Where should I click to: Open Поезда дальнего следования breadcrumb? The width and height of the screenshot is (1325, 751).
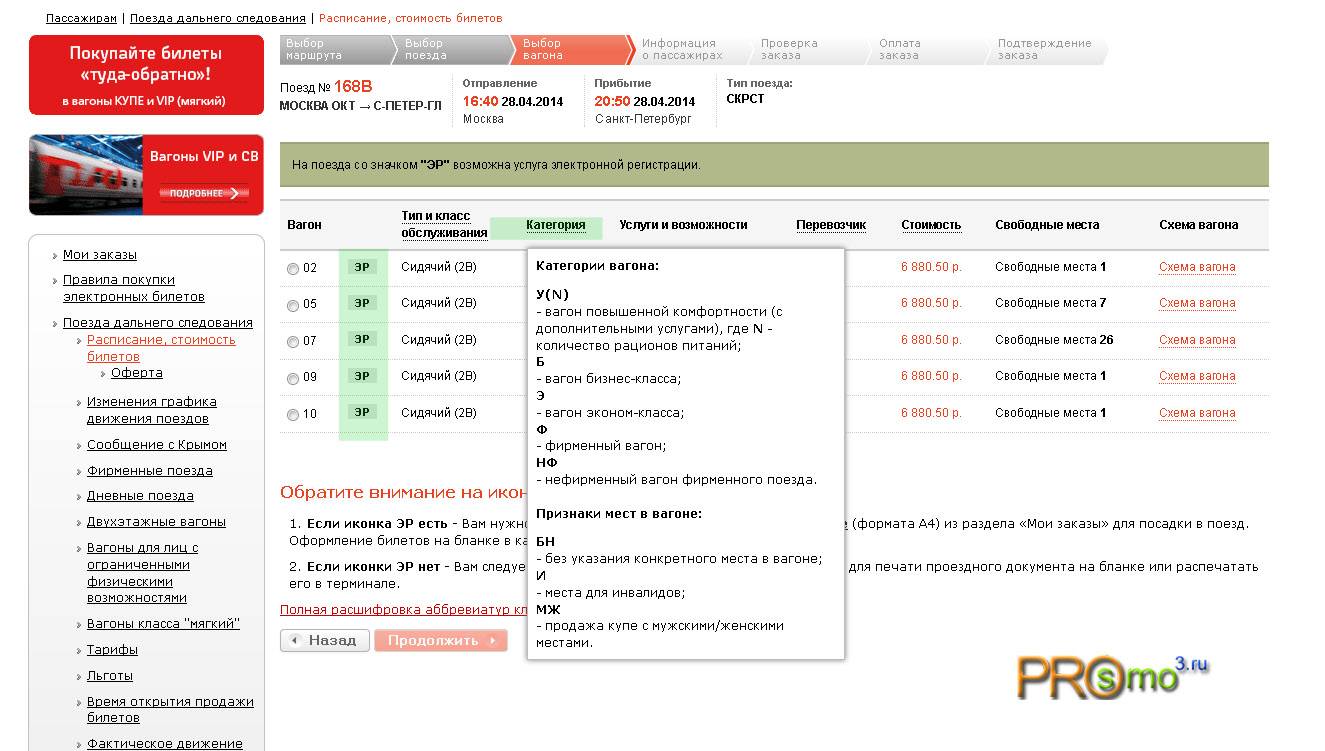click(x=218, y=18)
